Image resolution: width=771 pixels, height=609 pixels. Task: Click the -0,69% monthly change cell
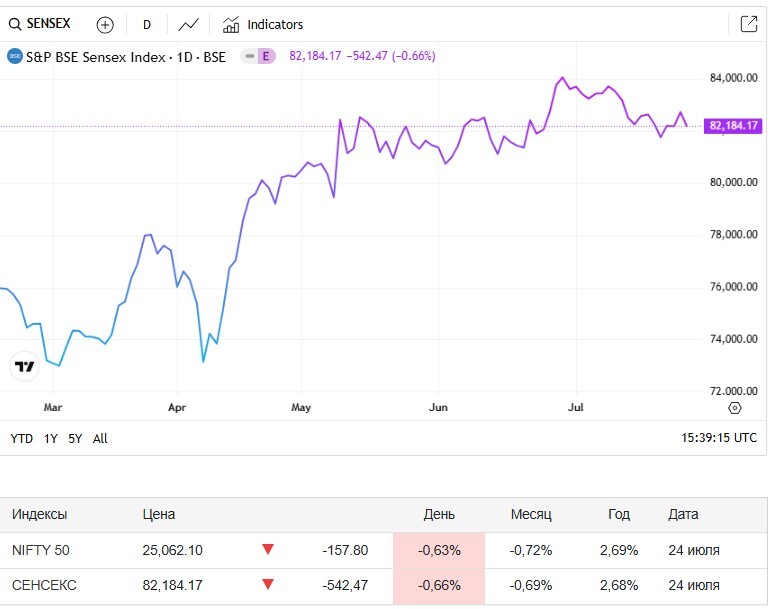click(x=531, y=585)
